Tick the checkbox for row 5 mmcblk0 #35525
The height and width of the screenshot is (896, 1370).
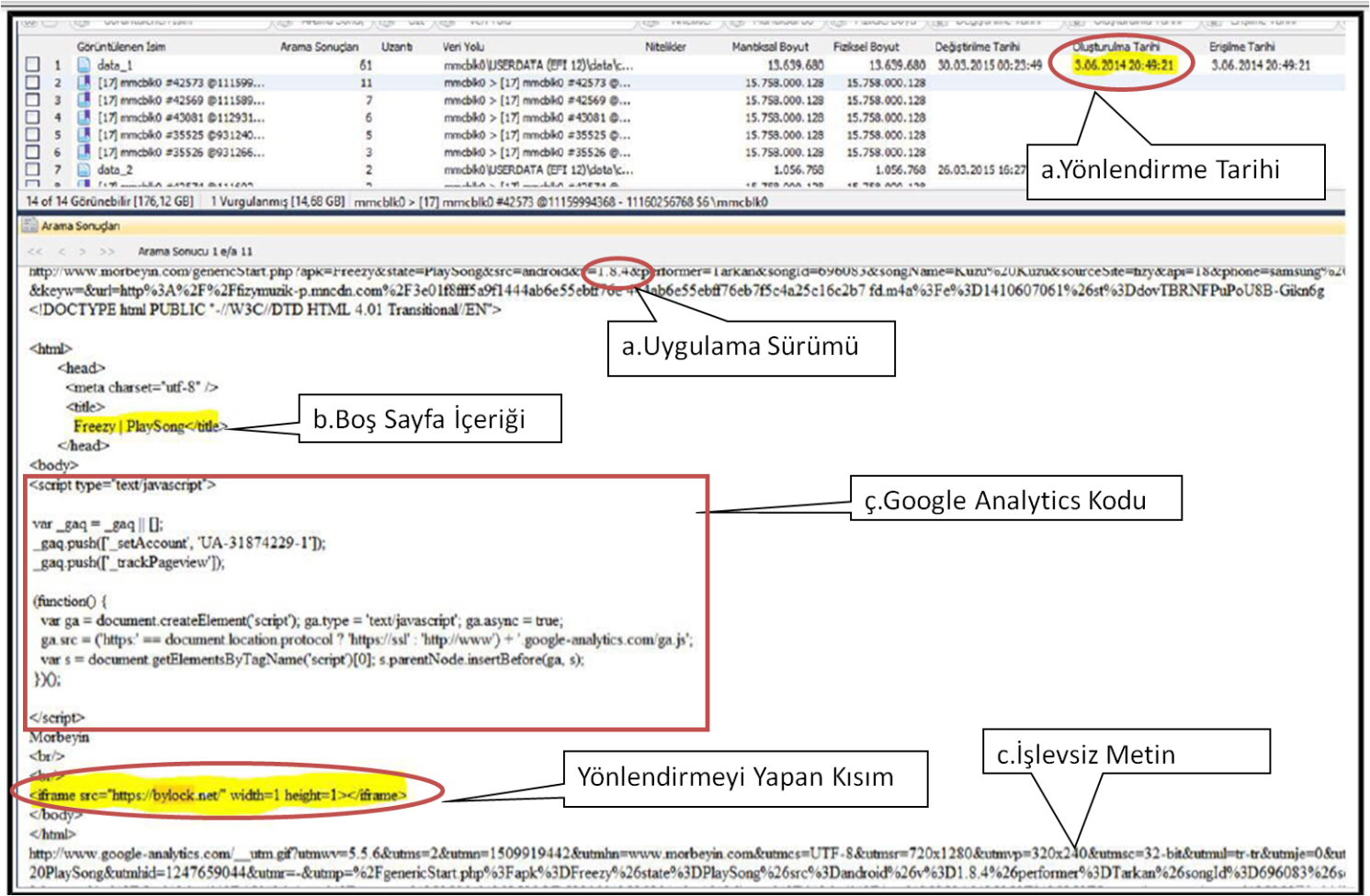tap(33, 135)
